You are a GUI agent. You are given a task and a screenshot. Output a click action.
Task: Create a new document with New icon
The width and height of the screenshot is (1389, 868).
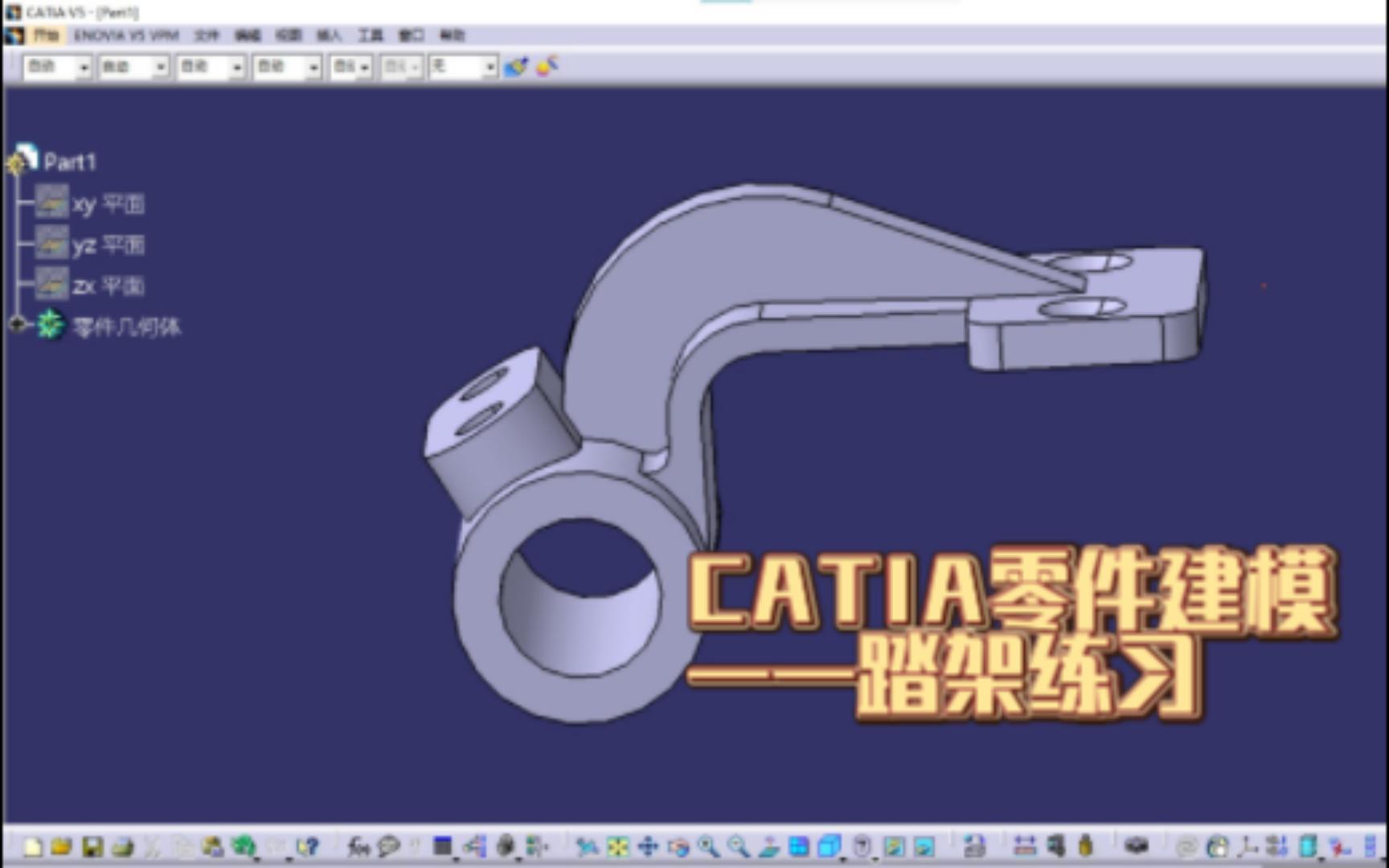(x=32, y=846)
